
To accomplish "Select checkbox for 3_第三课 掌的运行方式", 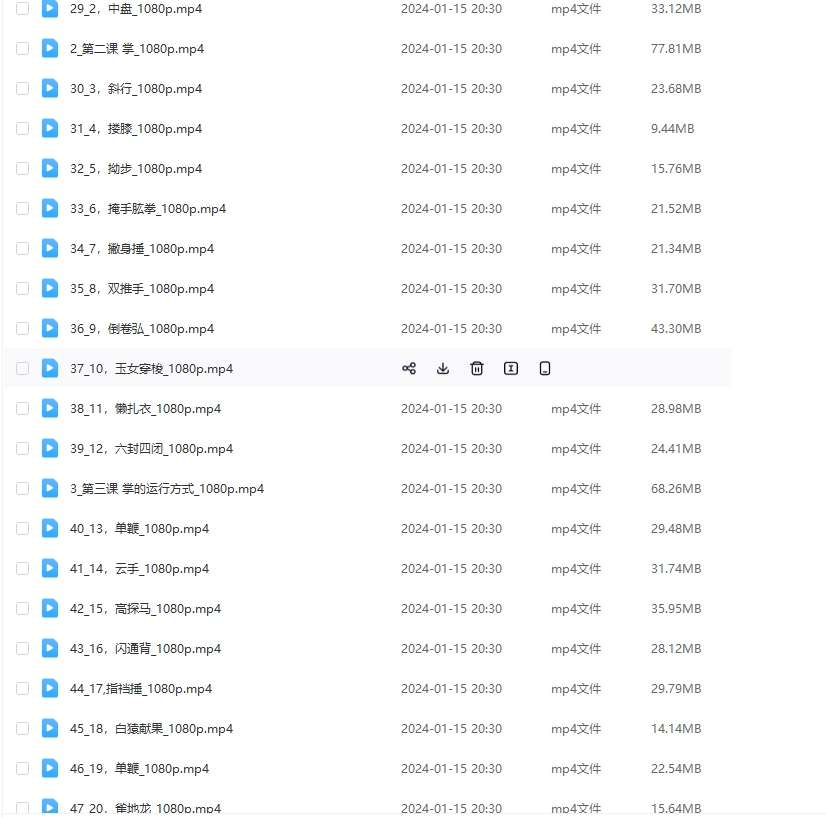I will [x=22, y=489].
